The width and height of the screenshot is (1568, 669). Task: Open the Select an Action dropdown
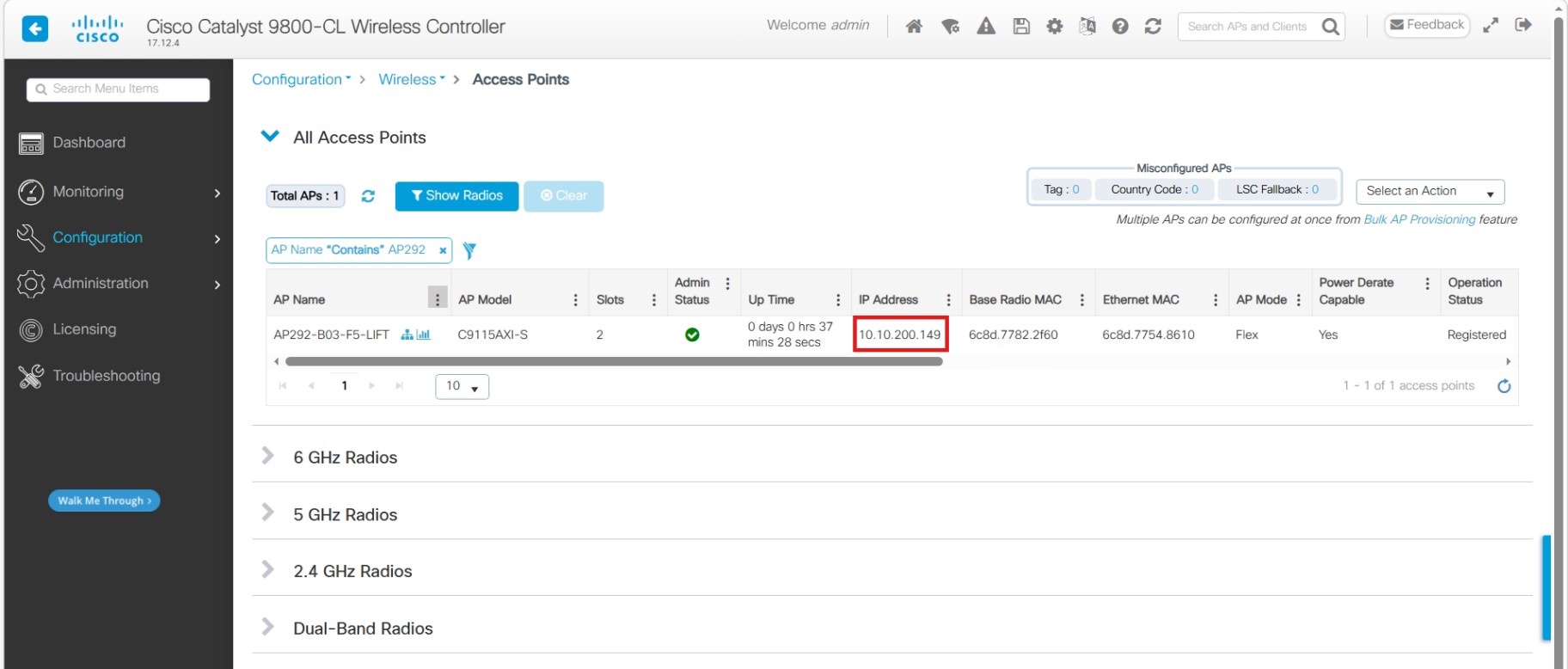1430,192
